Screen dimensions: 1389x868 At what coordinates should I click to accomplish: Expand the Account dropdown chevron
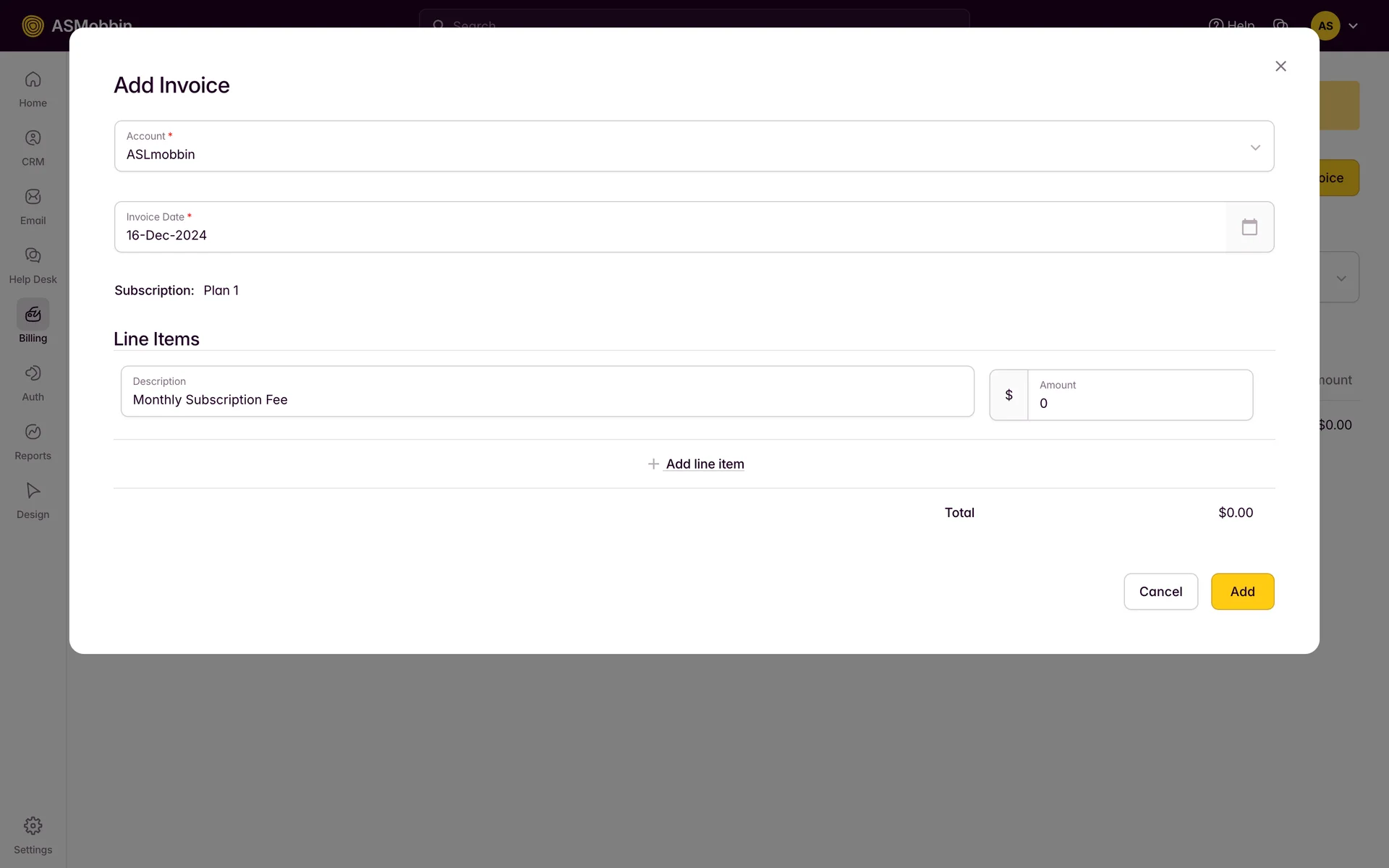click(1255, 148)
